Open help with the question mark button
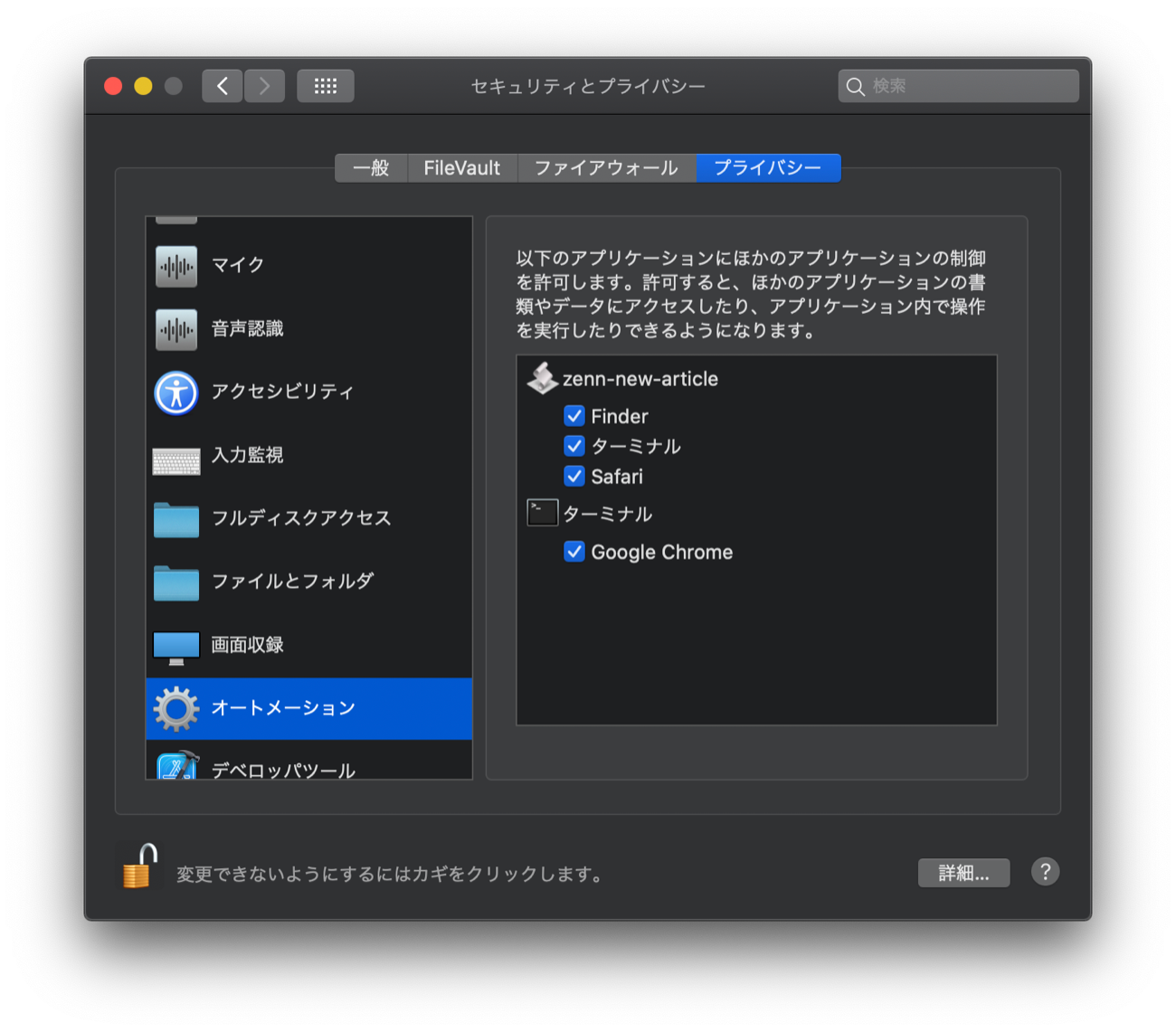 coord(1045,872)
